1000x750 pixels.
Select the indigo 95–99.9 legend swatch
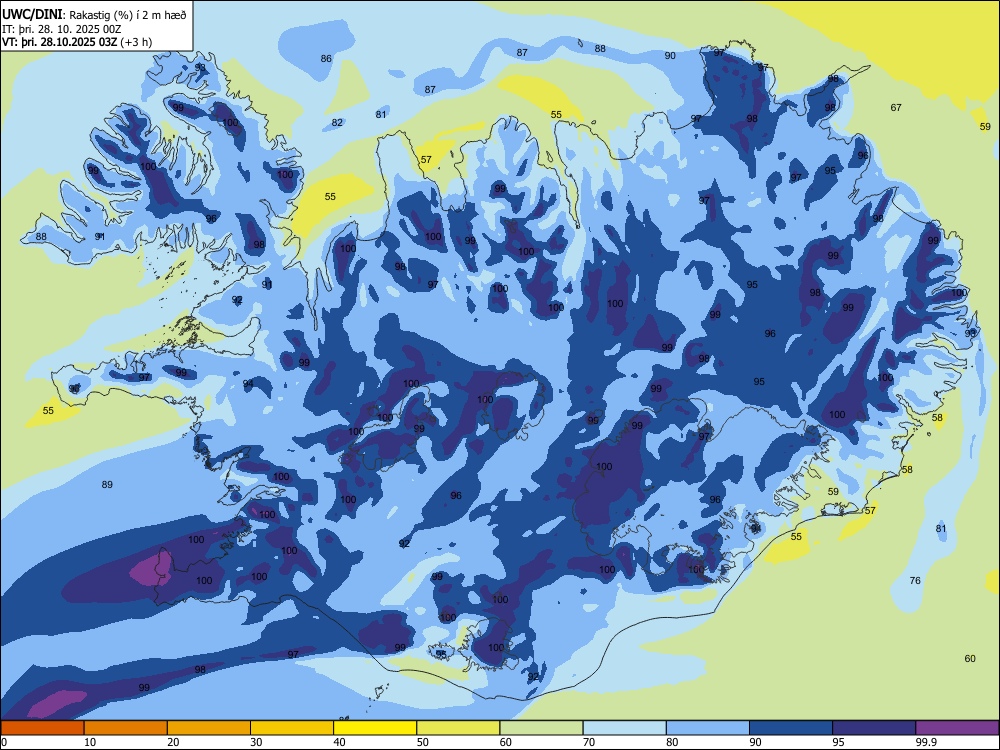874,728
